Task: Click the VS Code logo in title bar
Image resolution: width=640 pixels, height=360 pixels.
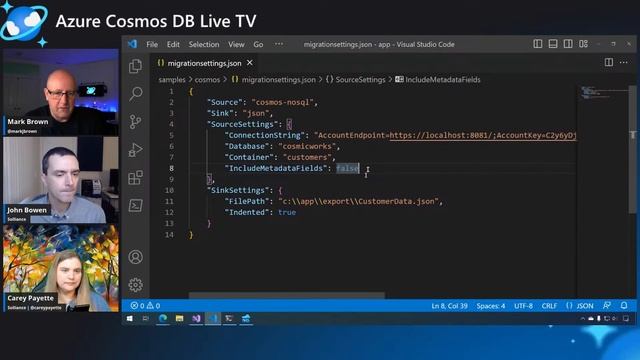Action: coord(132,44)
